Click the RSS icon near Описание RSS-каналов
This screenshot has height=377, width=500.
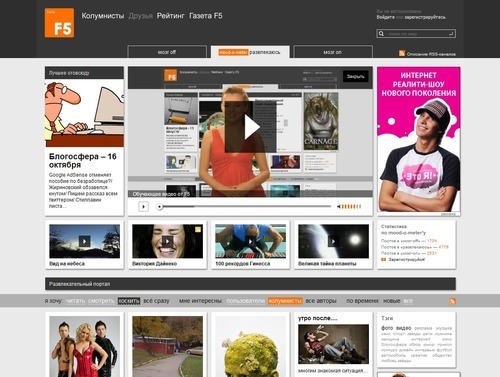click(x=402, y=53)
